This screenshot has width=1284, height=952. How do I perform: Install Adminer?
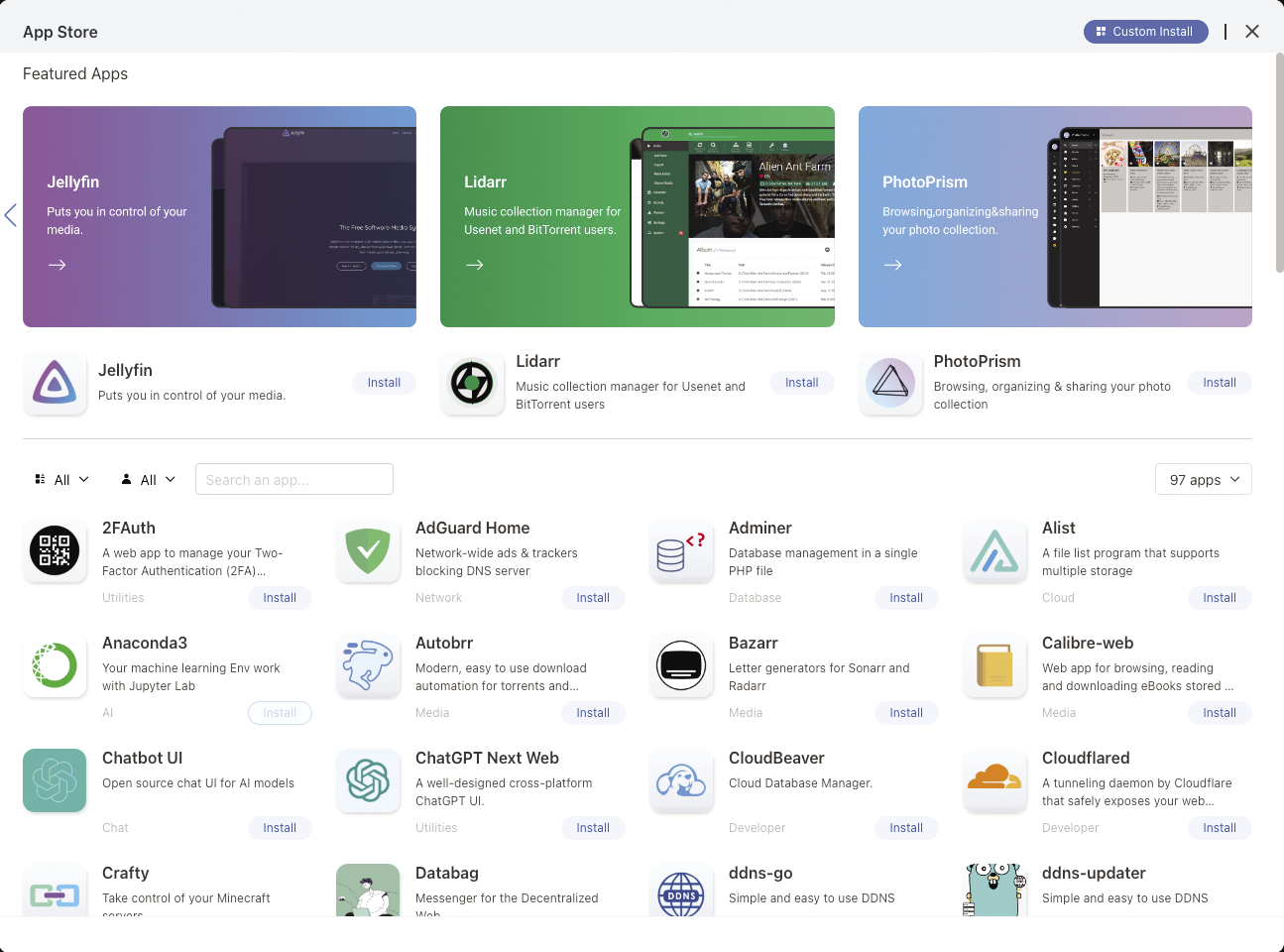906,598
